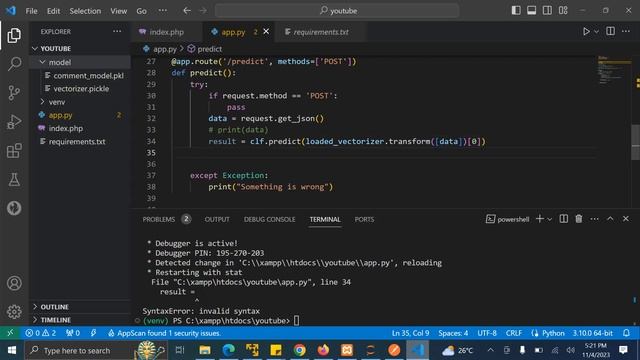Viewport: 640px width, 360px height.
Task: Kill terminal with trash icon
Action: click(579, 219)
